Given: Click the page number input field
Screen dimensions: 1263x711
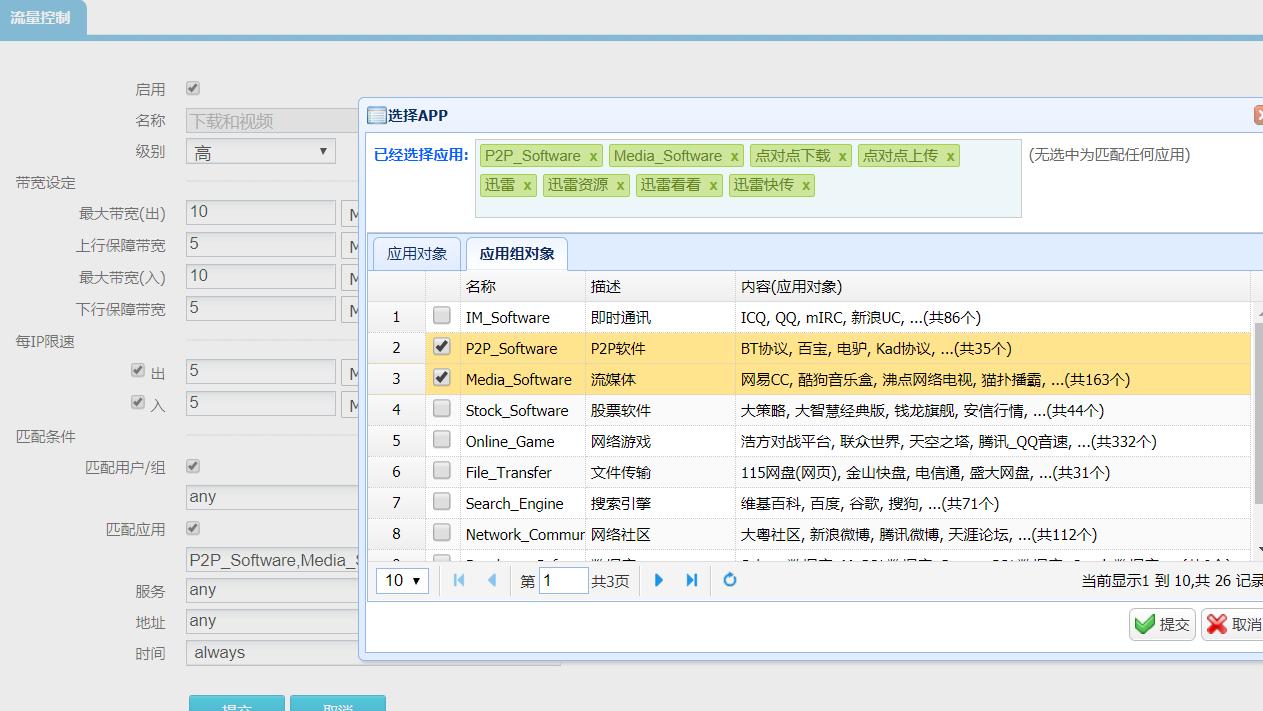Looking at the screenshot, I should coord(563,580).
